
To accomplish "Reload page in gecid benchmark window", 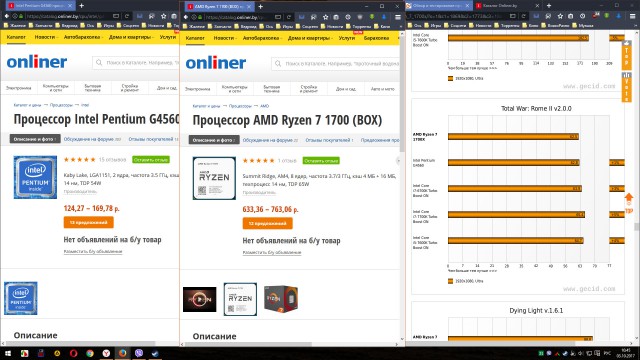I will (523, 16).
